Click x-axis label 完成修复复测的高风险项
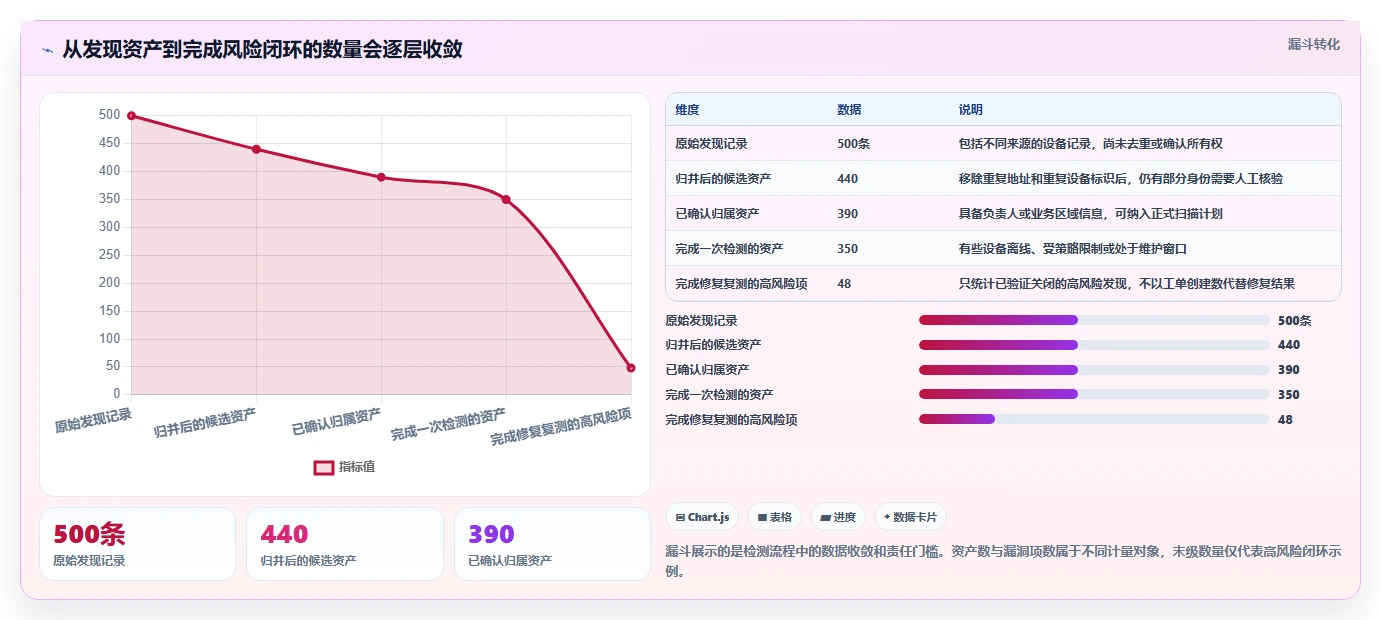Viewport: 1381px width, 620px height. (x=561, y=428)
